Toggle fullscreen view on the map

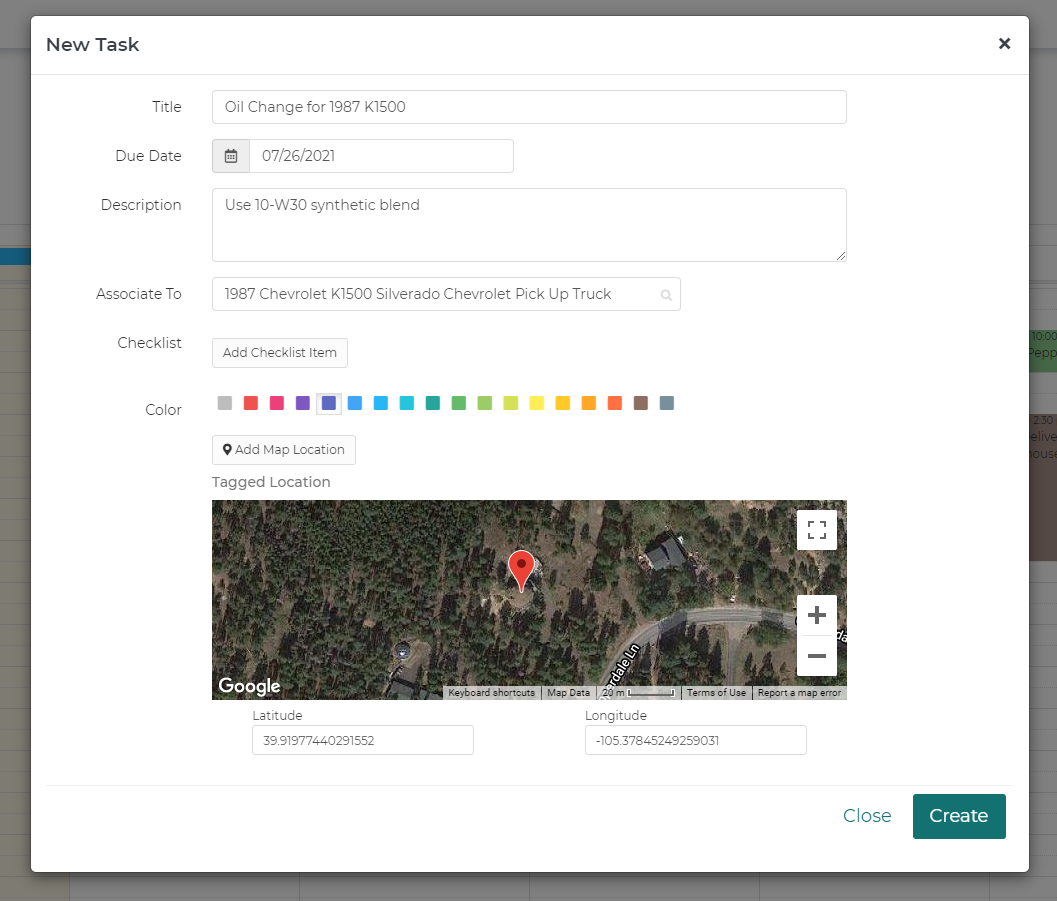pos(816,530)
